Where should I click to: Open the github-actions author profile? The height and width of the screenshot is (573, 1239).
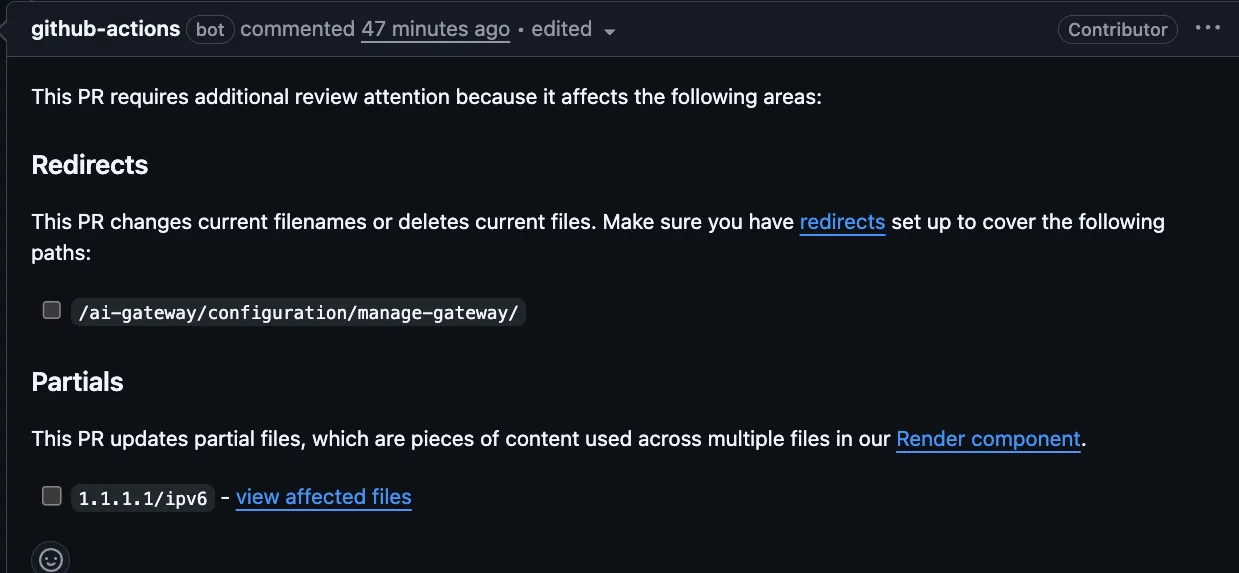[106, 29]
